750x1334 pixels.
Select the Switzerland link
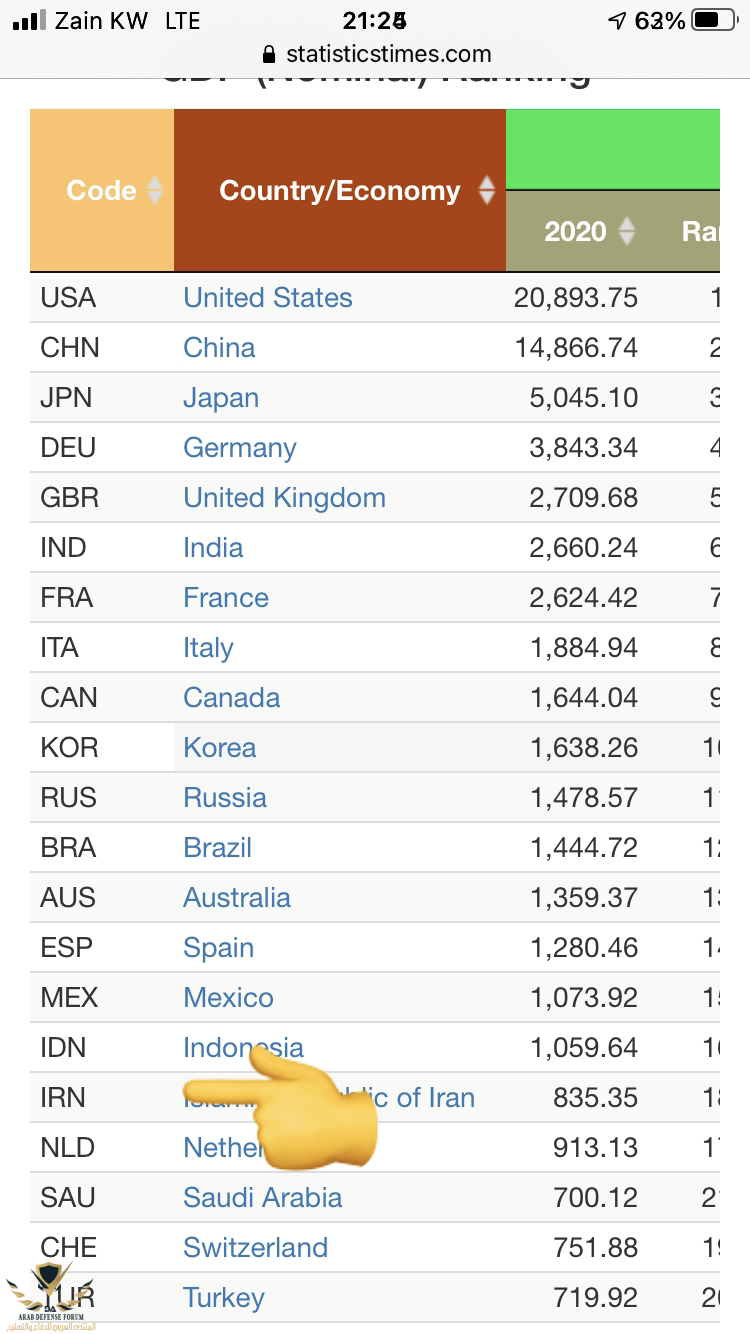pyautogui.click(x=256, y=1248)
